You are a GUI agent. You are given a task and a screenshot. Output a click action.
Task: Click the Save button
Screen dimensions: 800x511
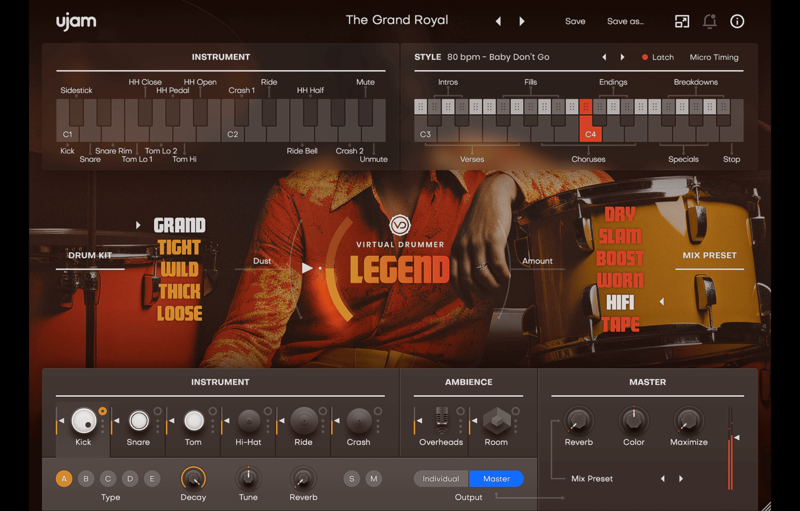pyautogui.click(x=575, y=21)
